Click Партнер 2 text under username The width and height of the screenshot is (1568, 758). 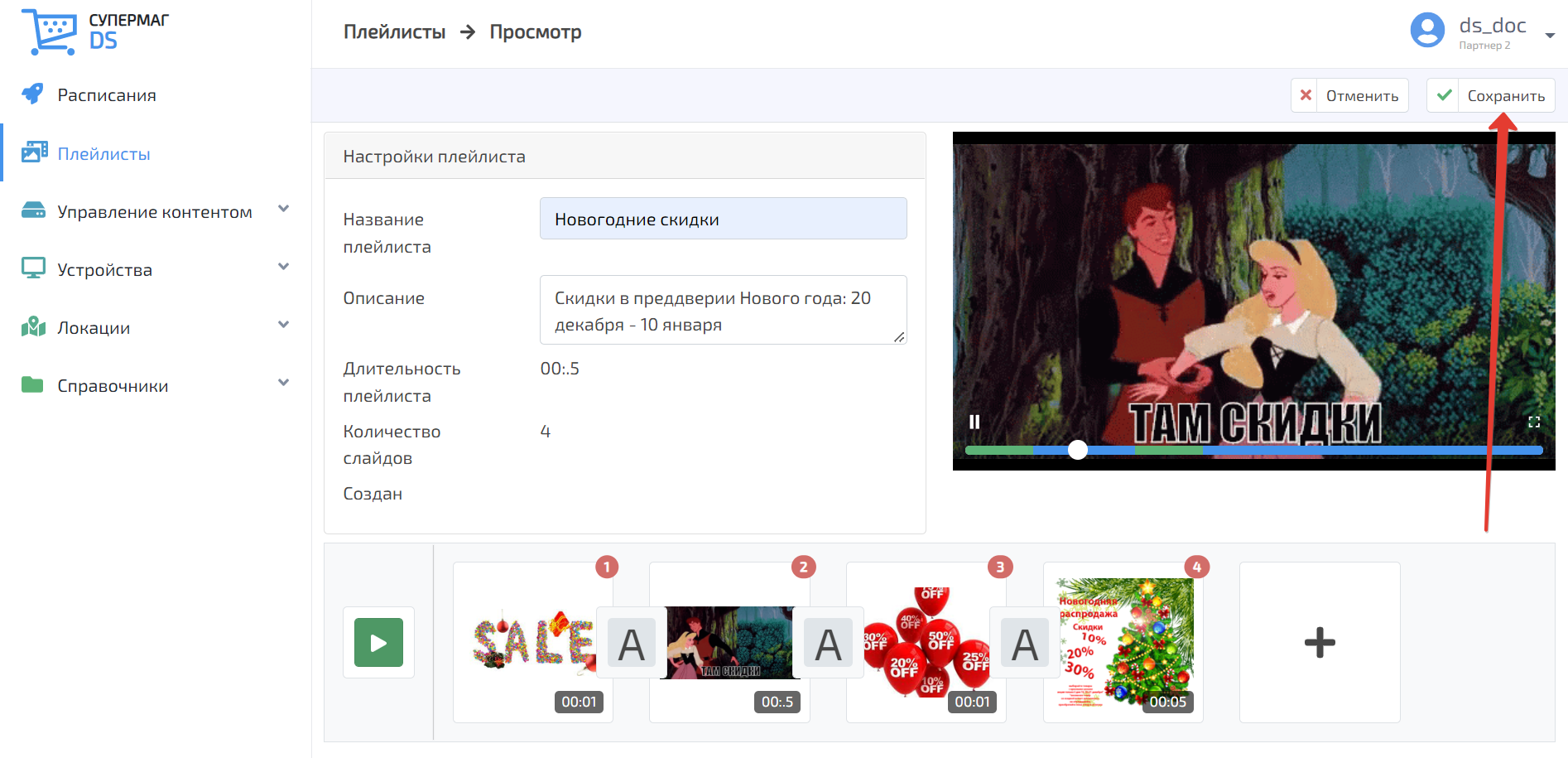pos(1484,46)
